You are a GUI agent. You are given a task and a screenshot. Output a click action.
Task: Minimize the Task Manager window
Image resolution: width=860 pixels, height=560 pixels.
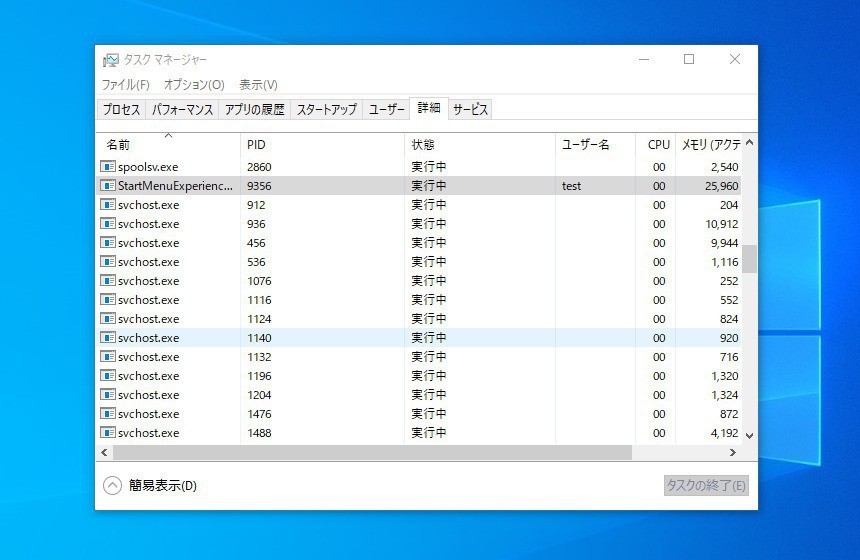pos(644,59)
